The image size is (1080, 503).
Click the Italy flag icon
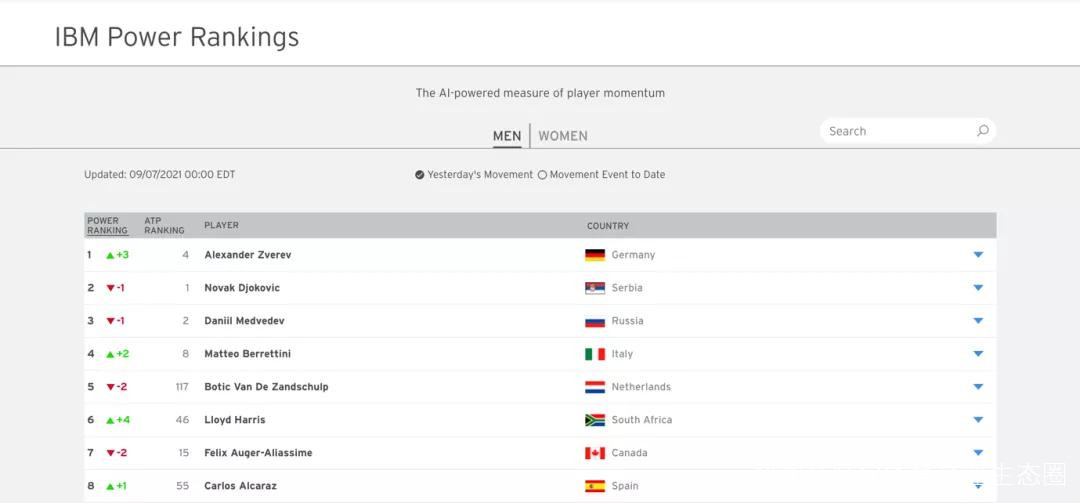(x=595, y=354)
